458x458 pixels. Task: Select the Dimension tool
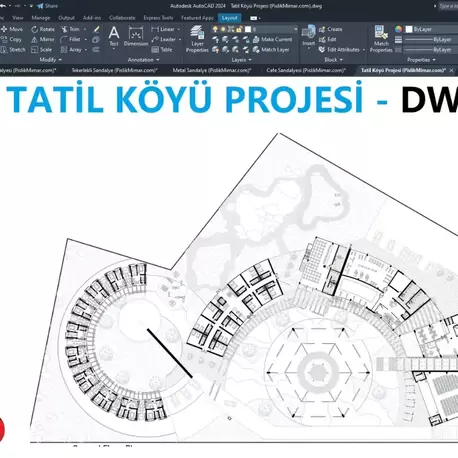136,36
